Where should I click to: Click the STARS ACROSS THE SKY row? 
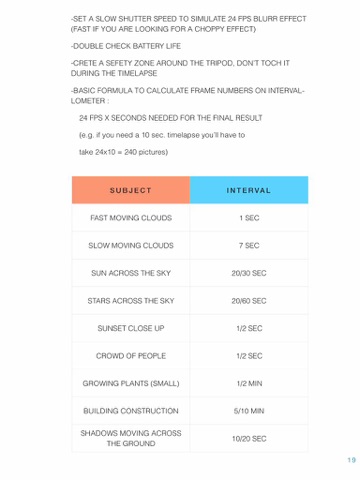190,301
